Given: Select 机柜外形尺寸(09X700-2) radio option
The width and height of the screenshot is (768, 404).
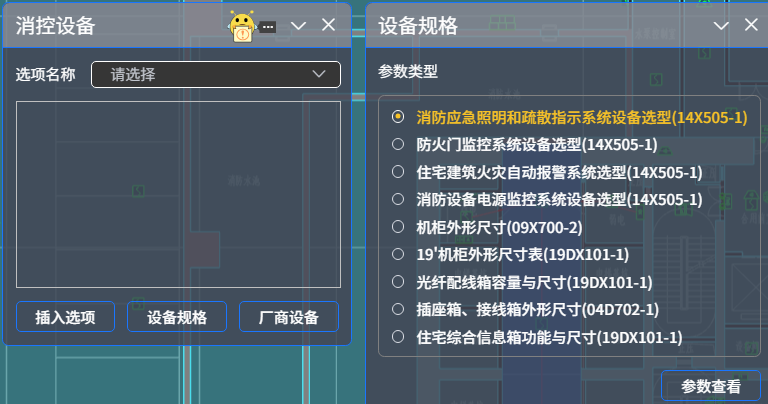Looking at the screenshot, I should pos(398,226).
